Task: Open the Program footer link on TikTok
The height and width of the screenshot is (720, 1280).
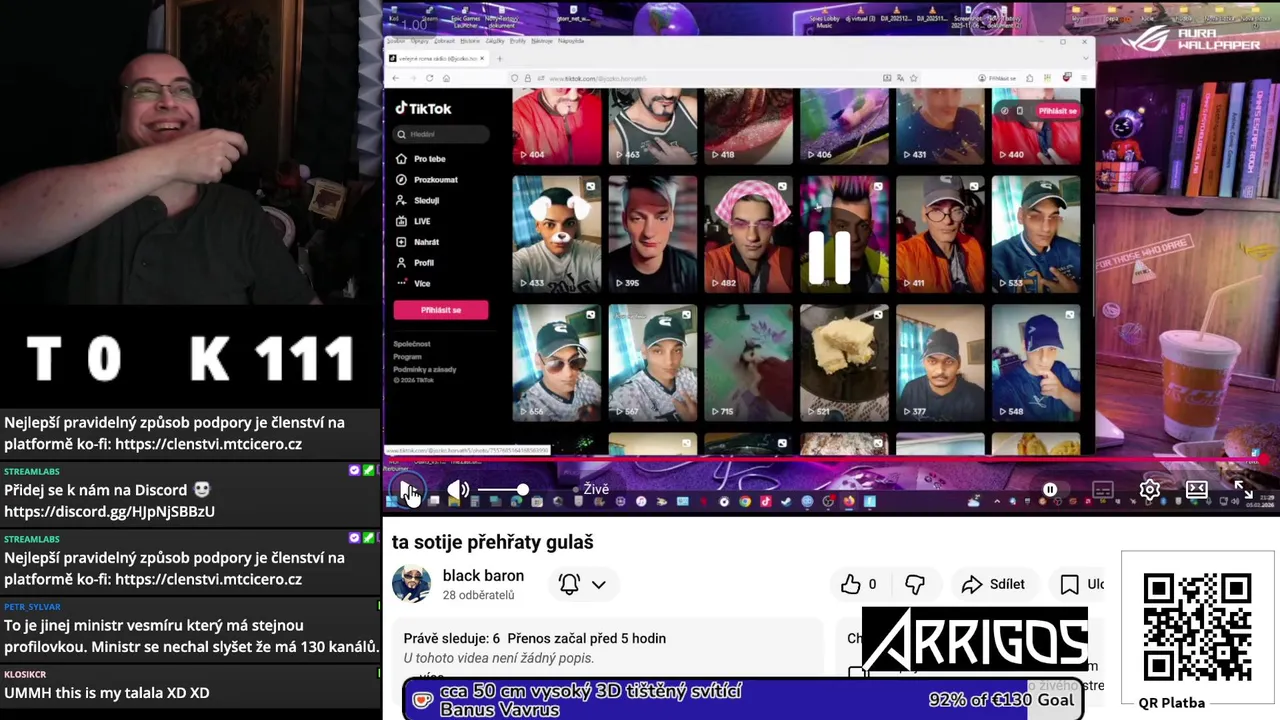Action: [x=407, y=357]
